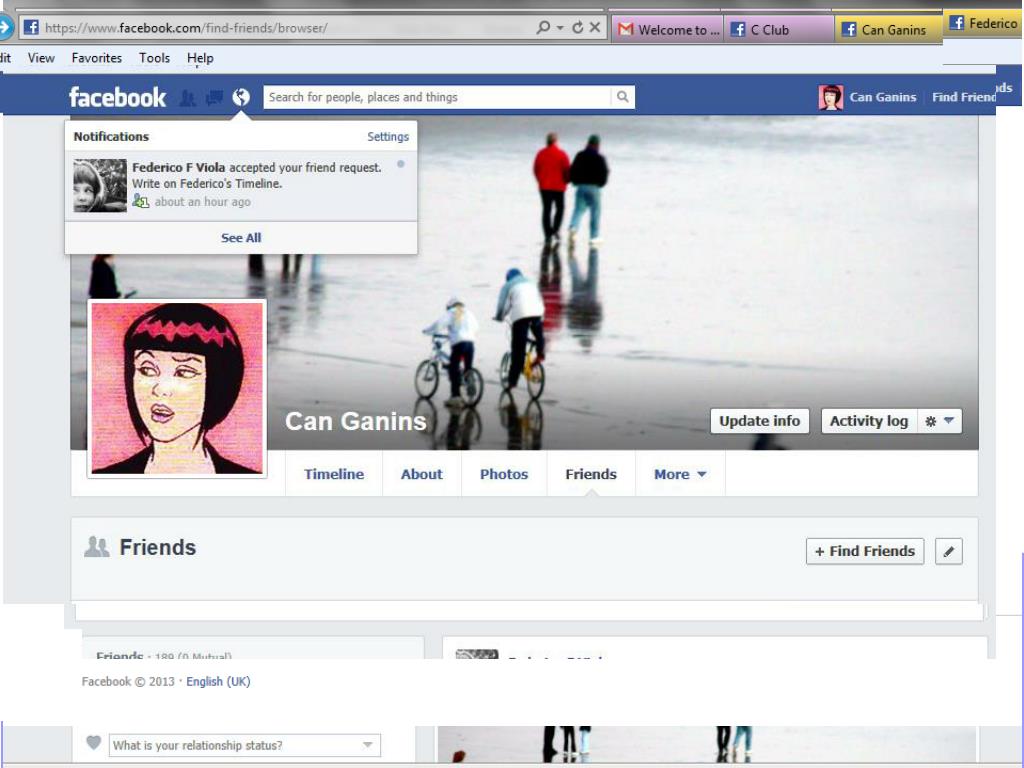Click the Facebook search input field
This screenshot has height=768, width=1024.
pos(438,97)
